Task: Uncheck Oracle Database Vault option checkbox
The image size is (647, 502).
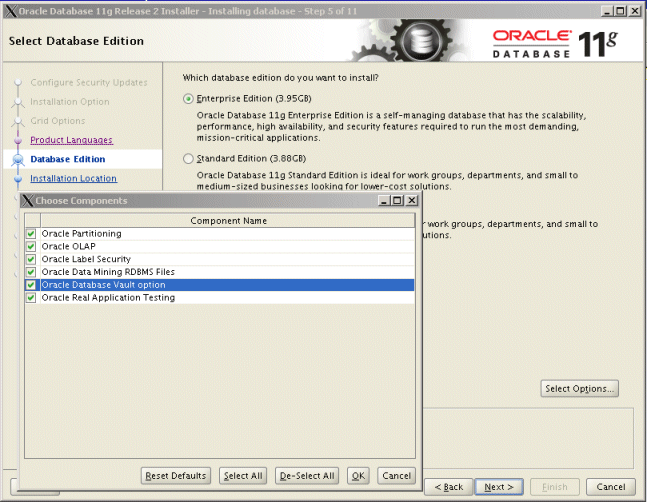Action: pyautogui.click(x=31, y=285)
